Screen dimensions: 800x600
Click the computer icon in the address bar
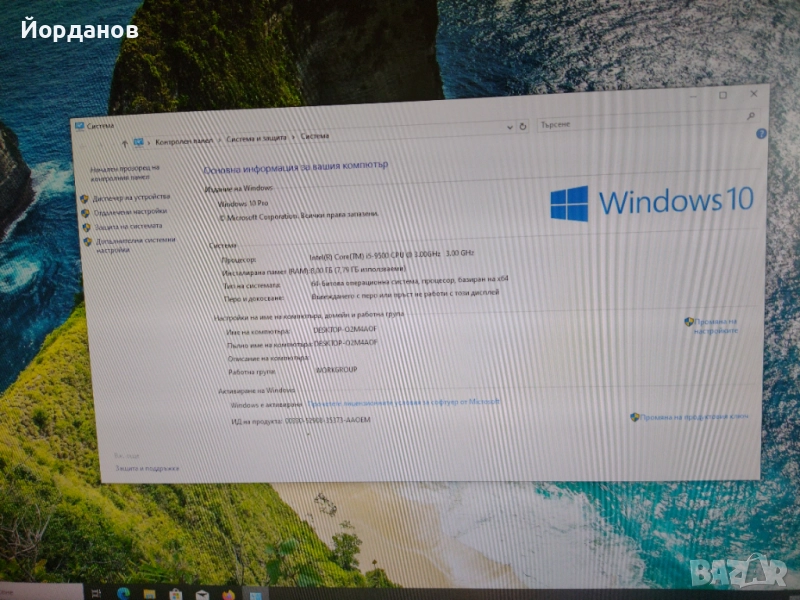(138, 141)
